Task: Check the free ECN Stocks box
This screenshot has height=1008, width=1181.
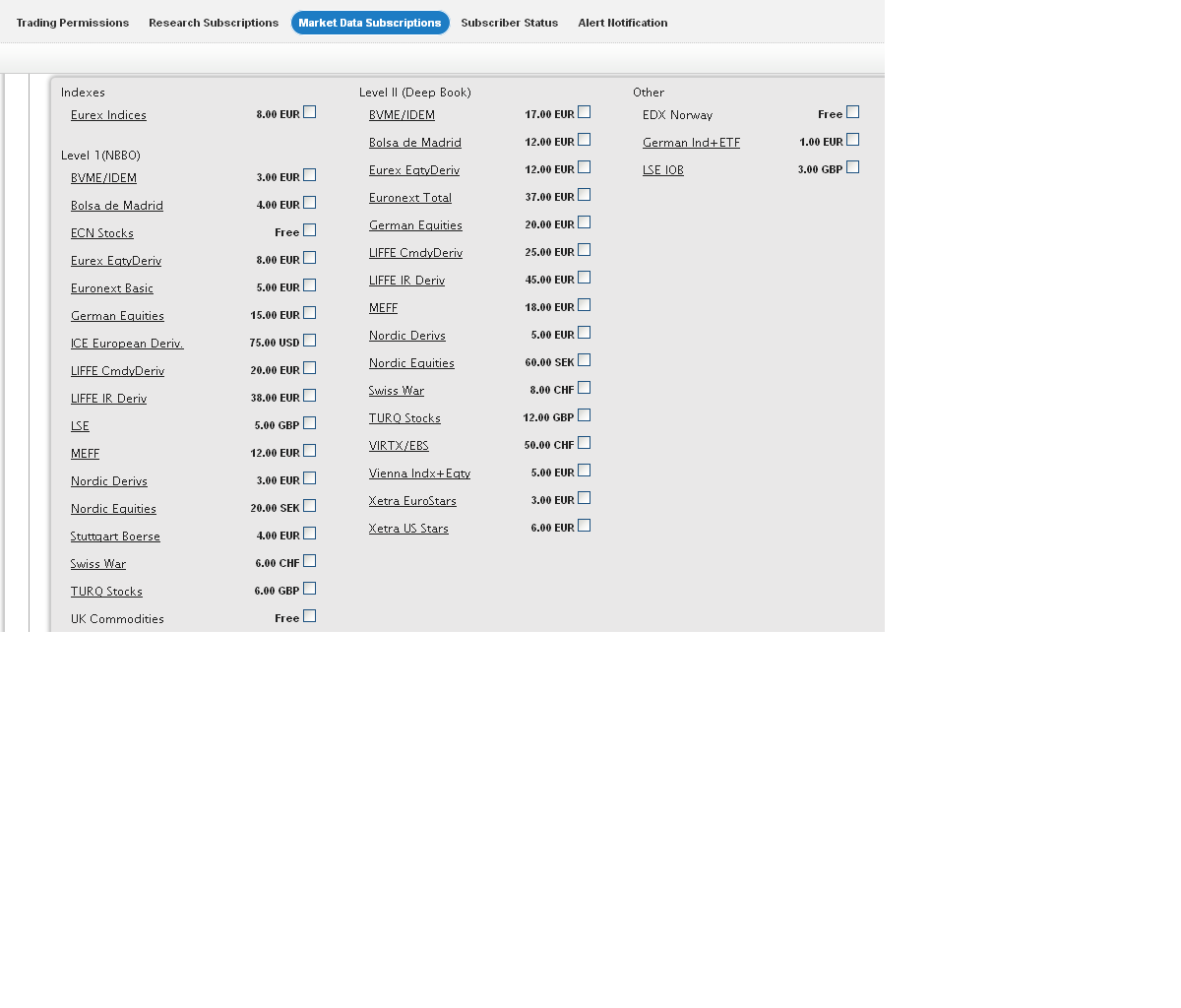Action: (x=310, y=230)
